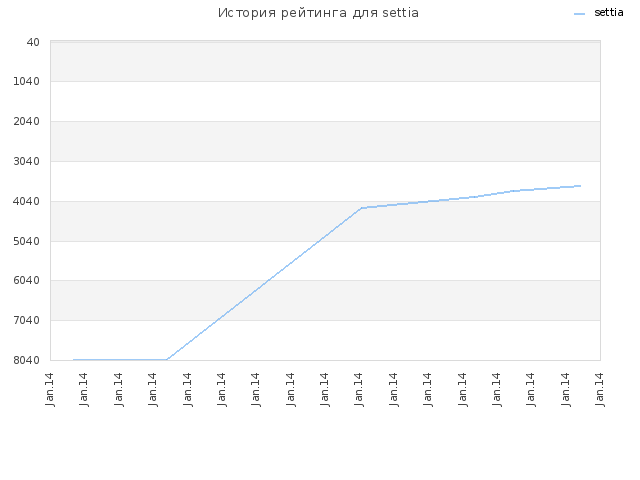The image size is (640, 480).
Task: Click the chart title История рейтинга для settia
Action: 318,13
